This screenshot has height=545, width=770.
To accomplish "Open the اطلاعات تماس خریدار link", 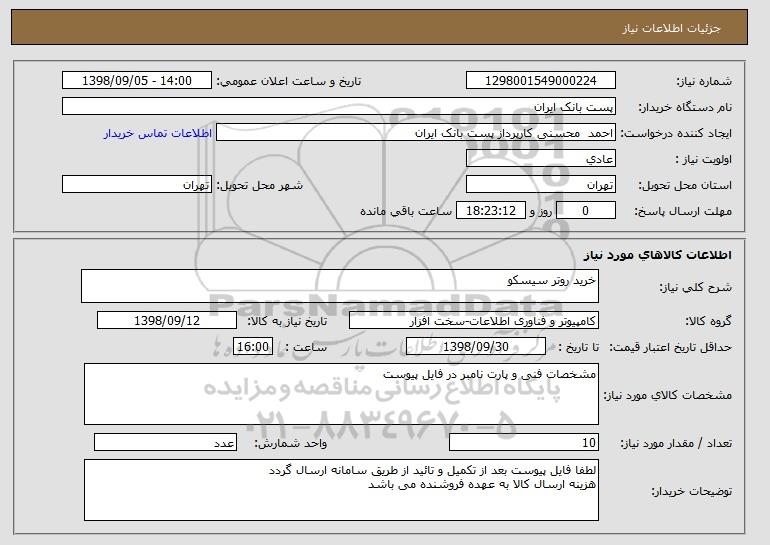I will 158,133.
